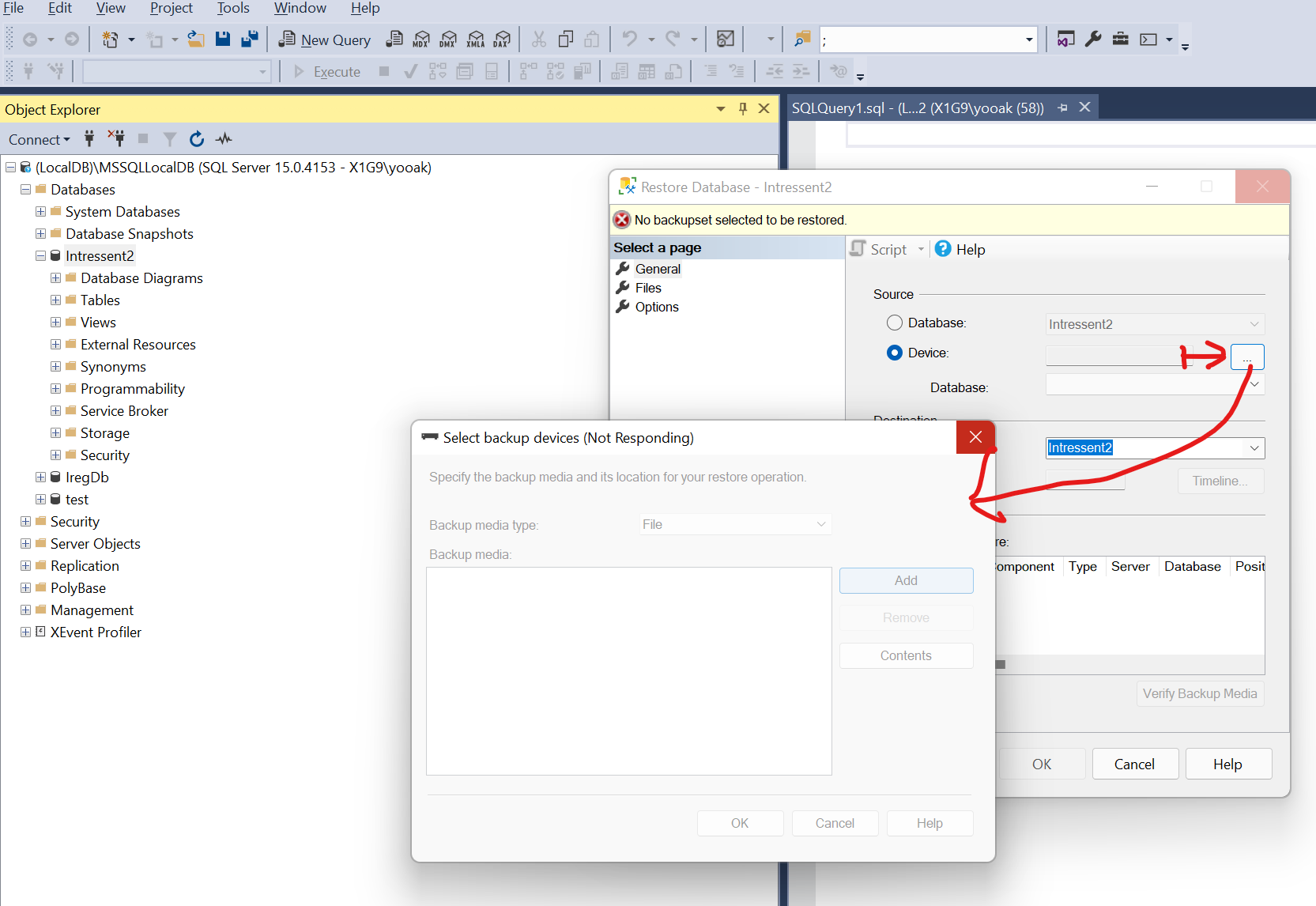
Task: Click the Activity pulse icon in Object Explorer
Action: (224, 139)
